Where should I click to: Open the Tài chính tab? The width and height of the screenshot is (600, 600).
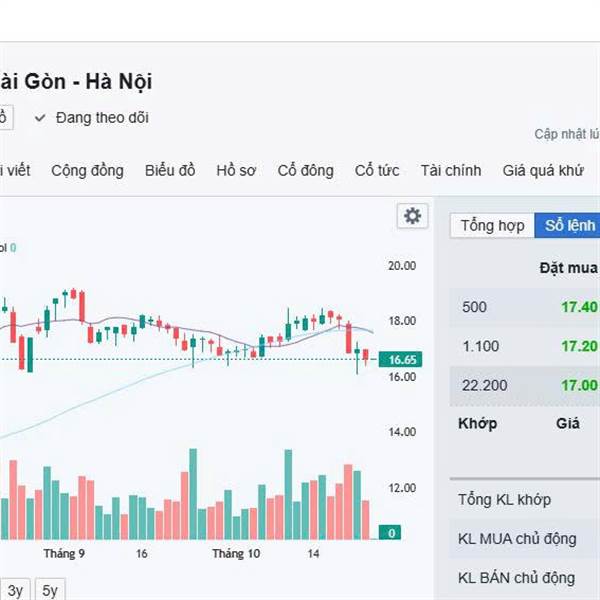pyautogui.click(x=451, y=170)
